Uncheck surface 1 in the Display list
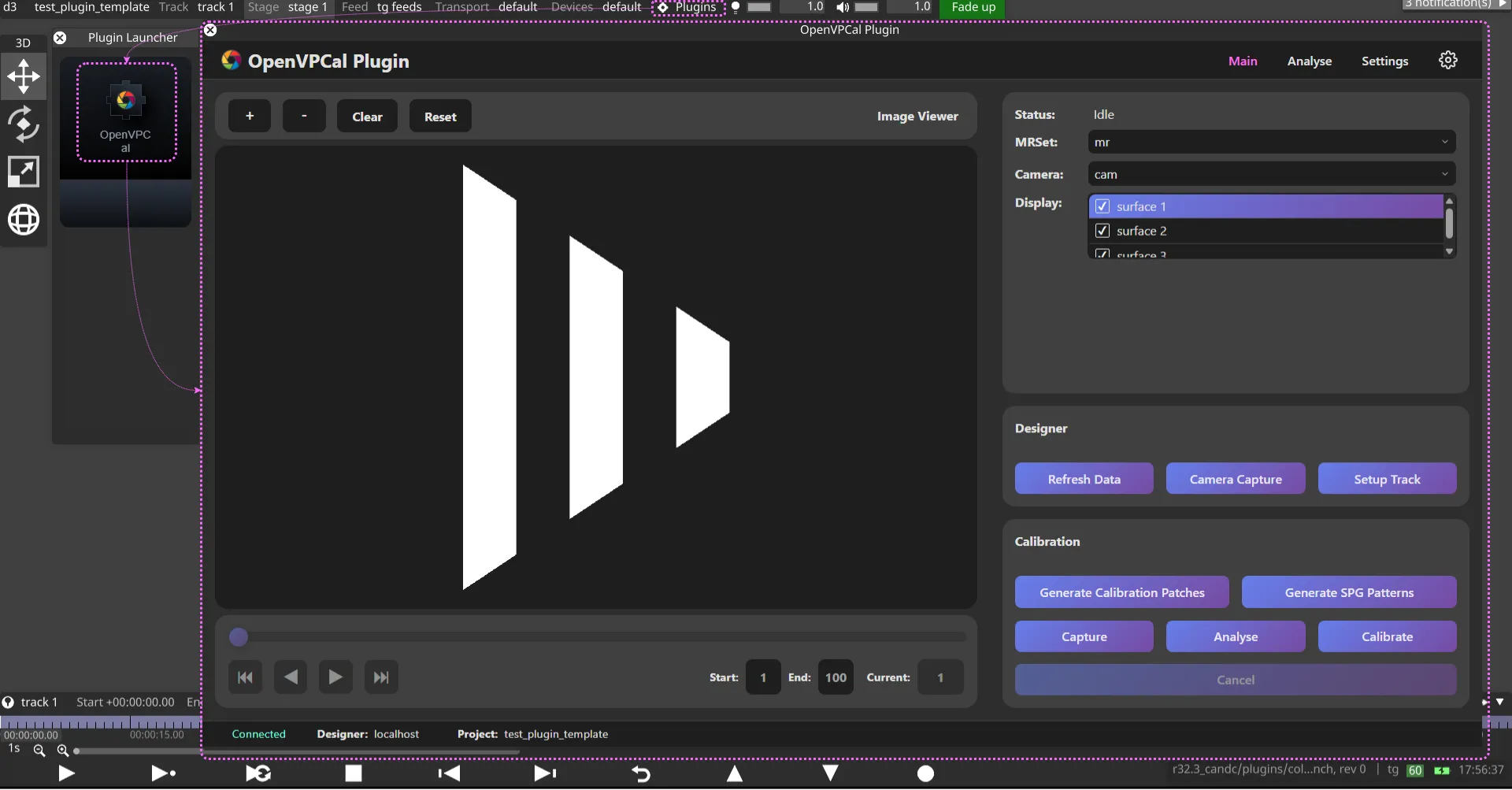This screenshot has width=1512, height=790. (1102, 206)
